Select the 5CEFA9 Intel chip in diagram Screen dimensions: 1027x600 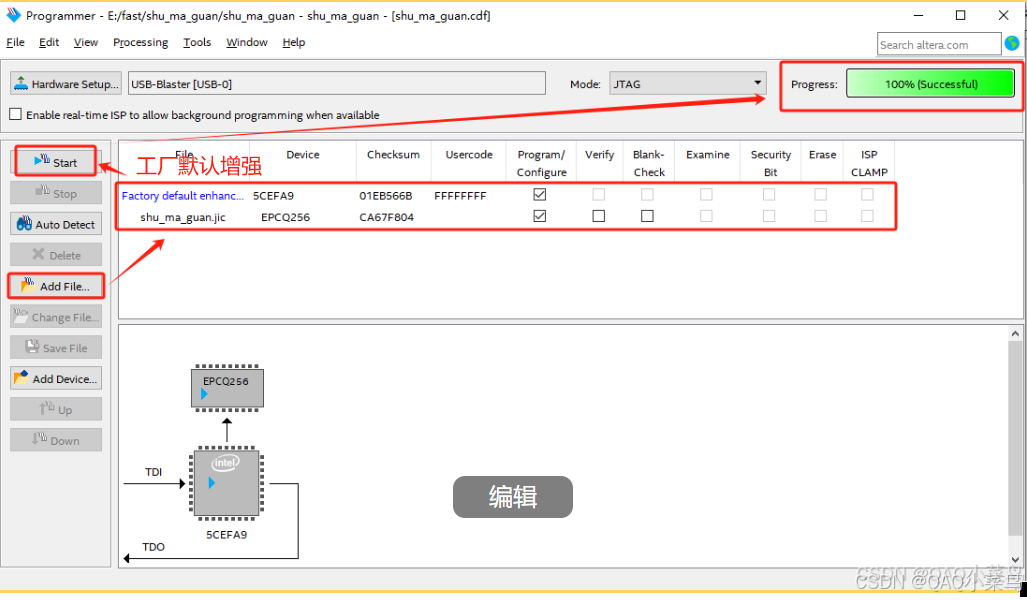click(227, 484)
